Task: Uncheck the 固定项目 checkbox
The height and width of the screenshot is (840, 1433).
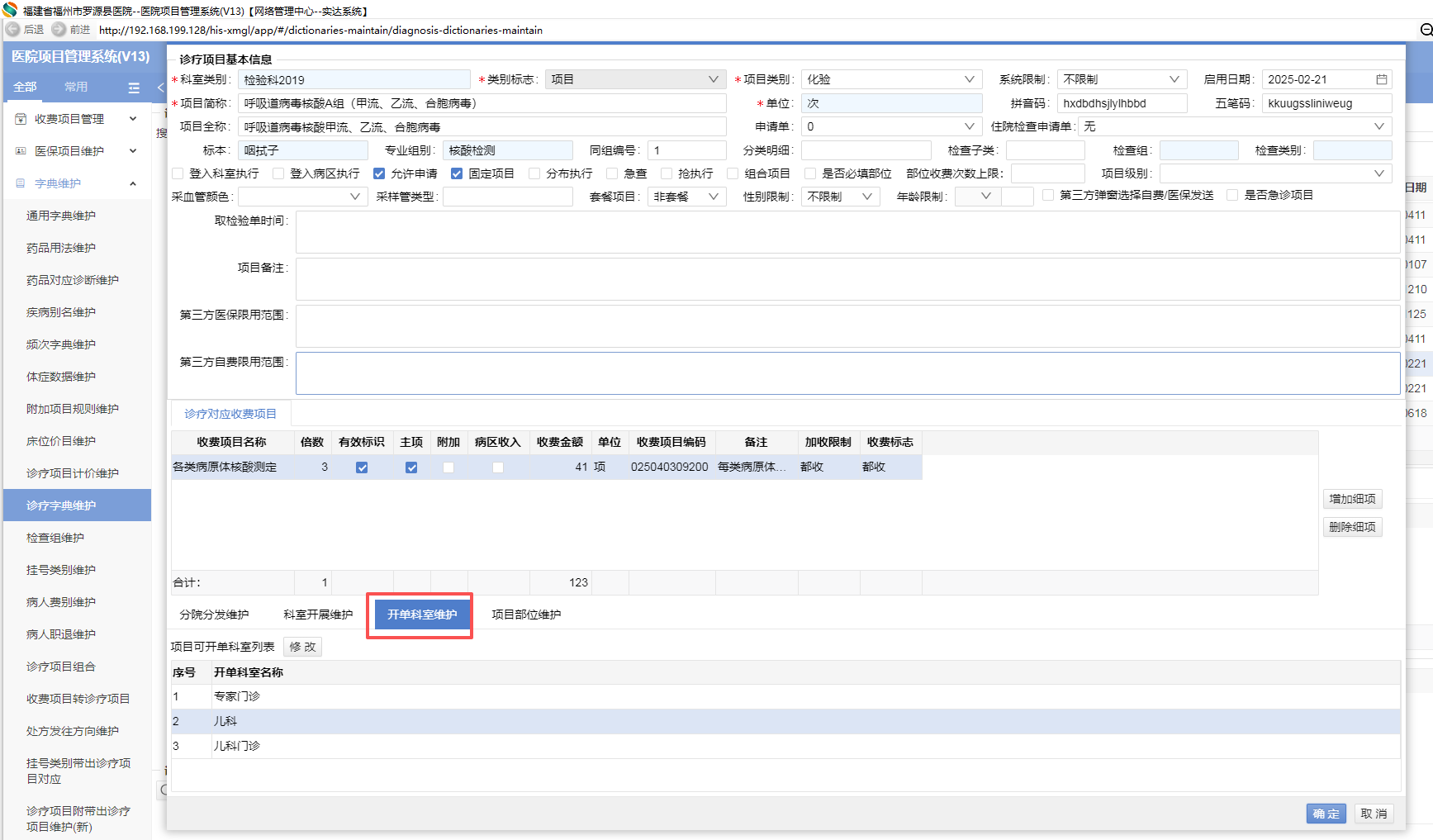Action: pyautogui.click(x=457, y=173)
